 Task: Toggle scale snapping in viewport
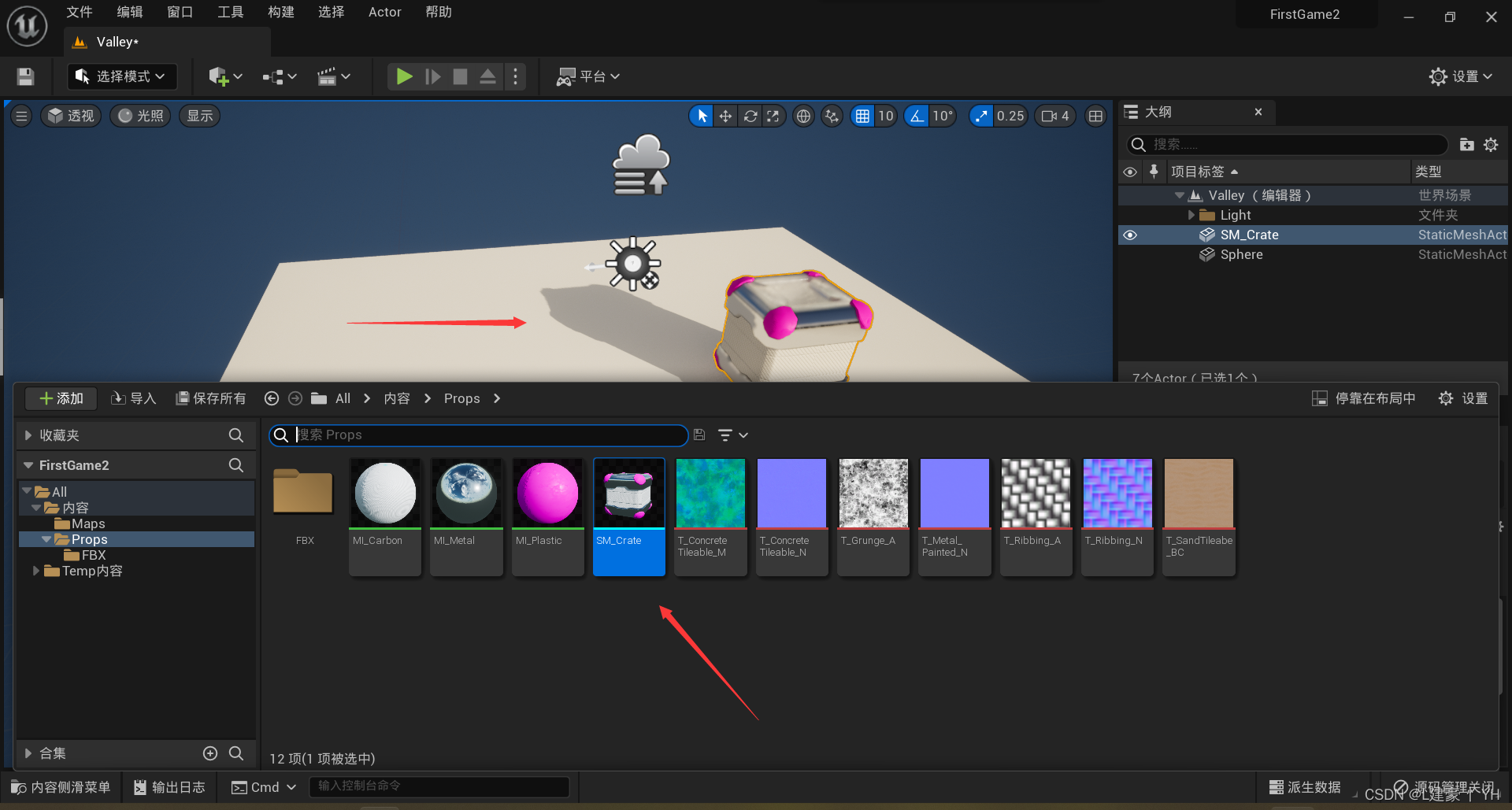click(980, 117)
